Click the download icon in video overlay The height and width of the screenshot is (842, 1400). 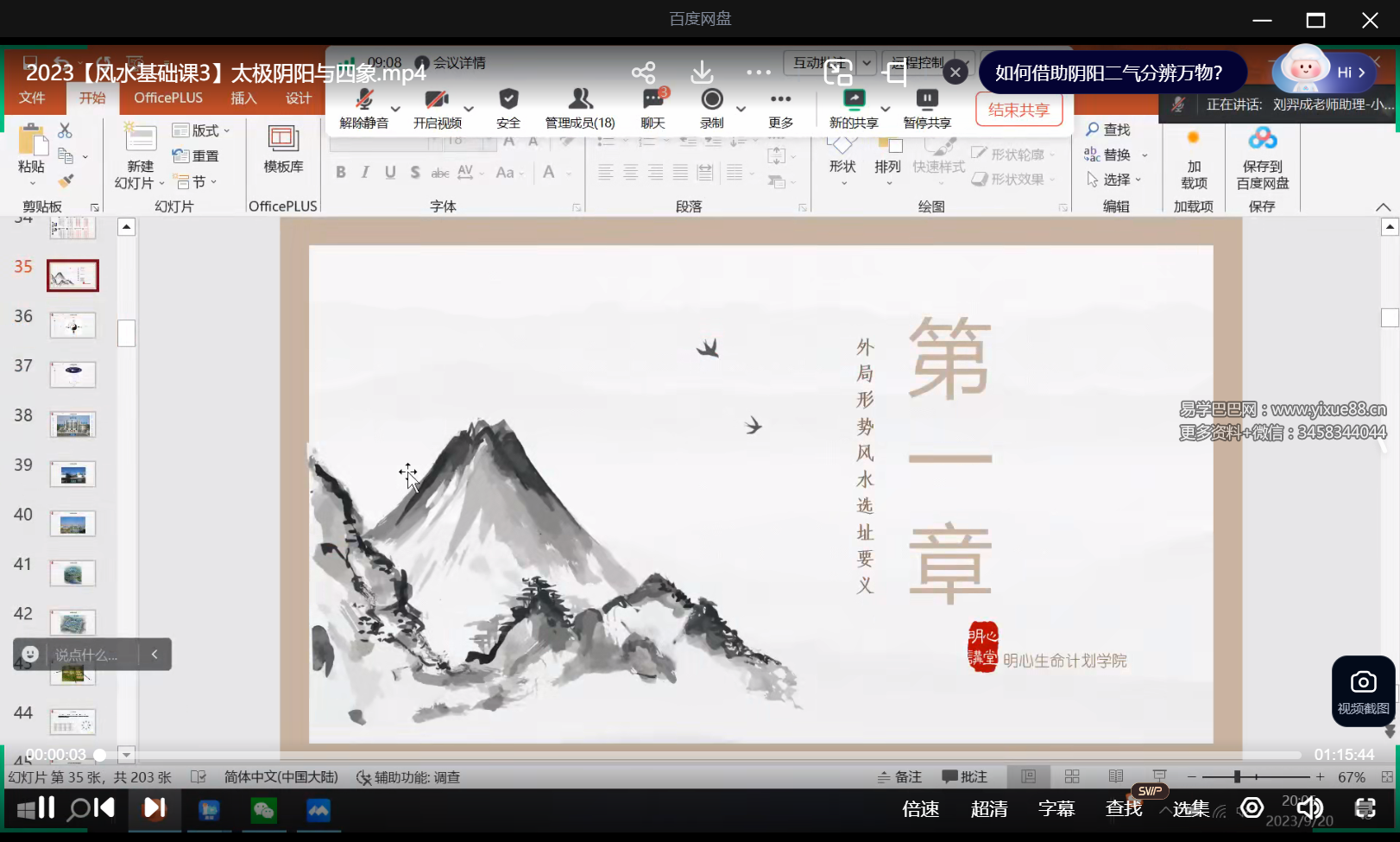pyautogui.click(x=702, y=73)
